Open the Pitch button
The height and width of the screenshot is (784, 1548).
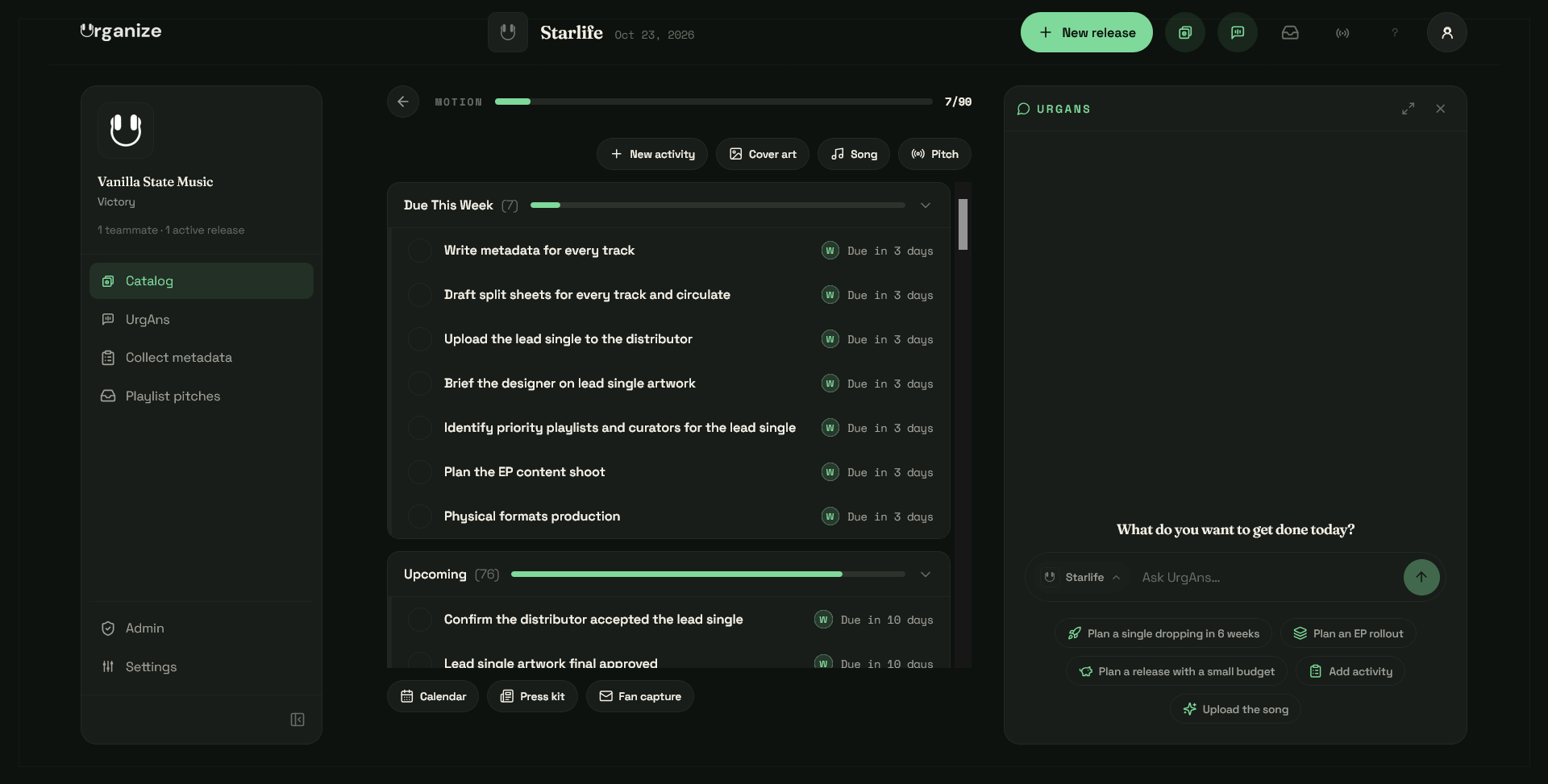point(934,154)
